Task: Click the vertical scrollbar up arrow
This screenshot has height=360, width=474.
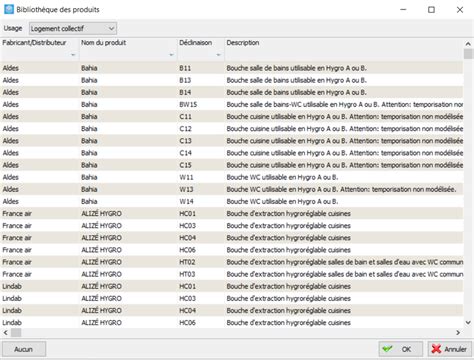Action: tap(468, 44)
